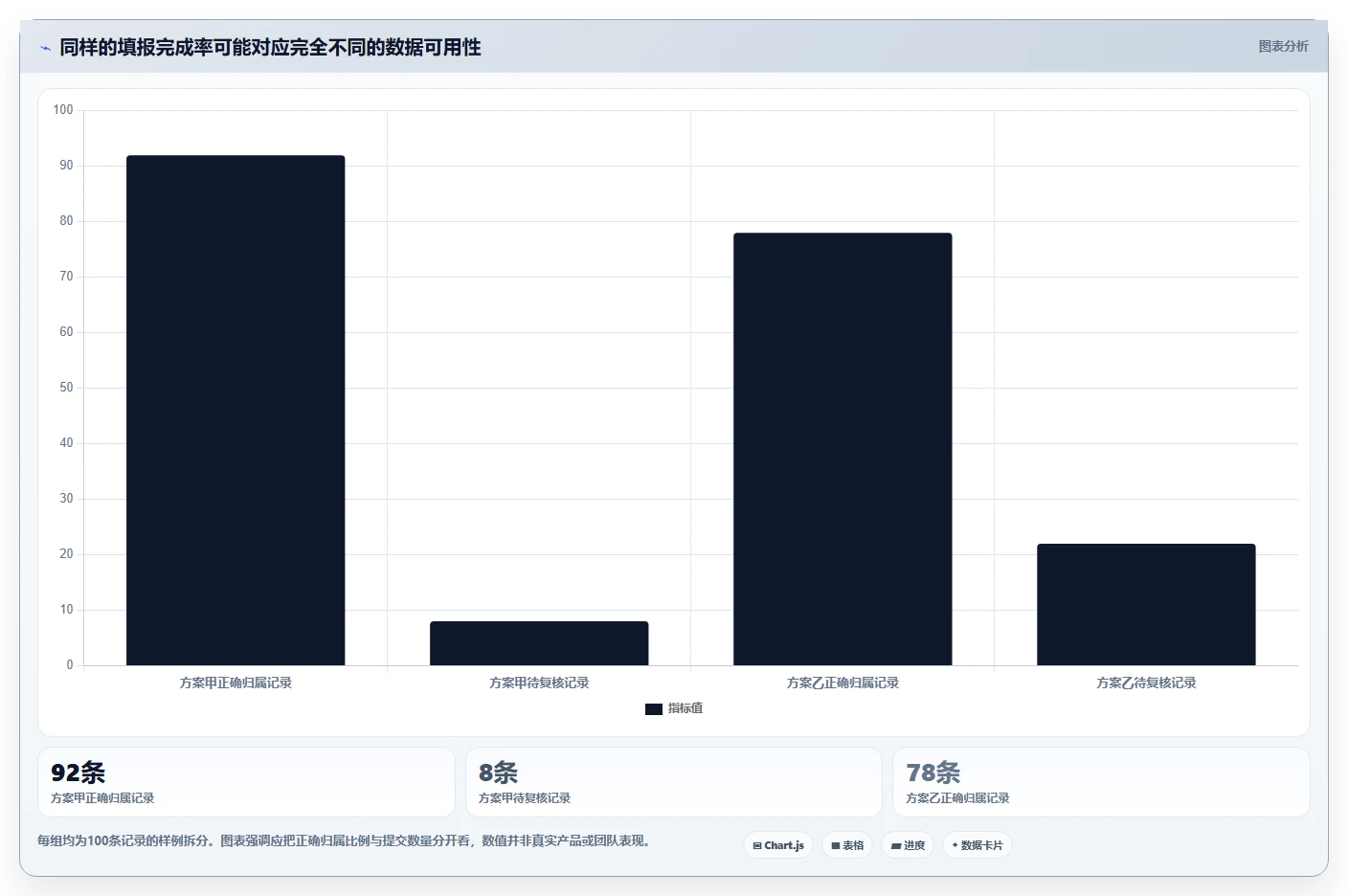Viewport: 1348px width, 896px height.
Task: Click the y-axis tick label 100
Action: (x=63, y=110)
